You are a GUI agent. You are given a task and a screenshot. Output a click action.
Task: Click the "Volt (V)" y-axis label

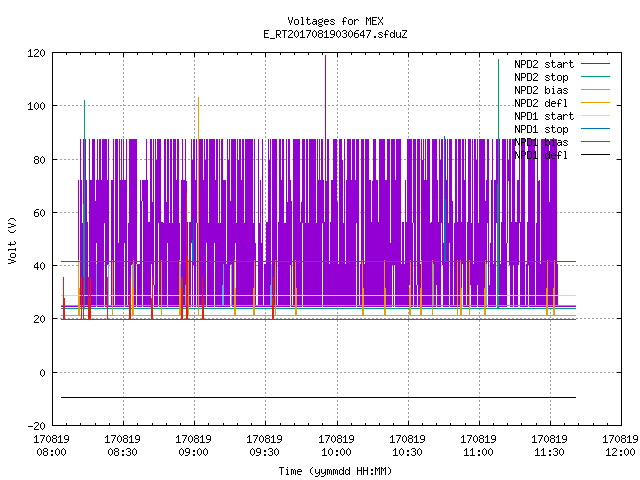(x=12, y=240)
